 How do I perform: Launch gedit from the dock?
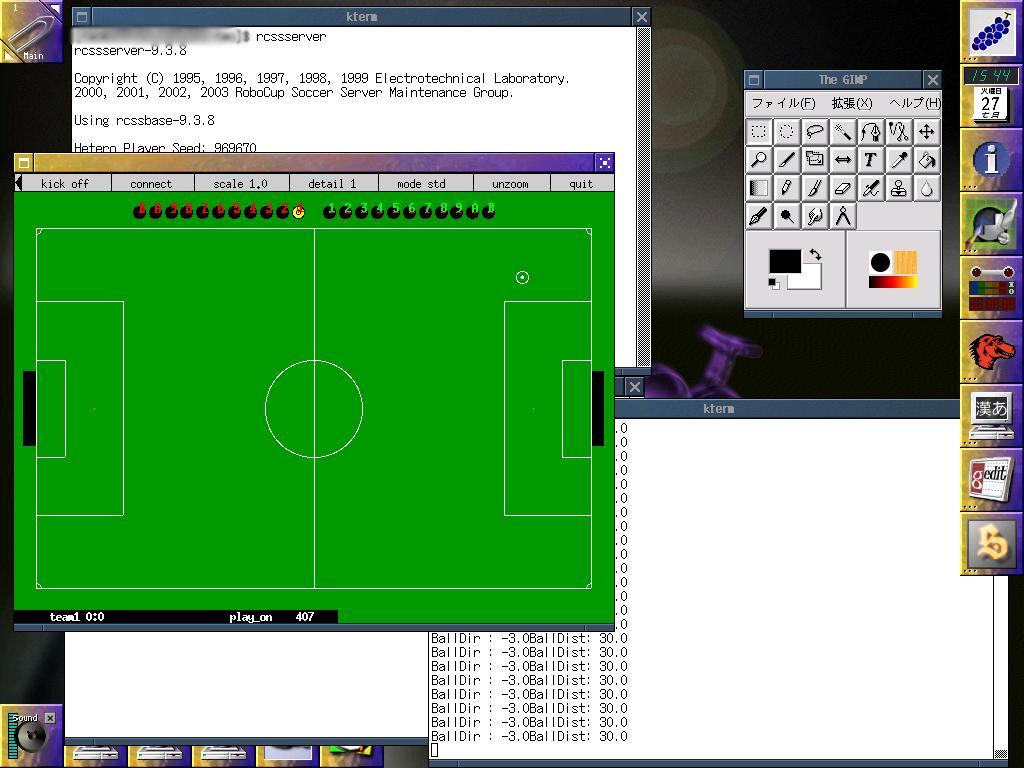(991, 479)
